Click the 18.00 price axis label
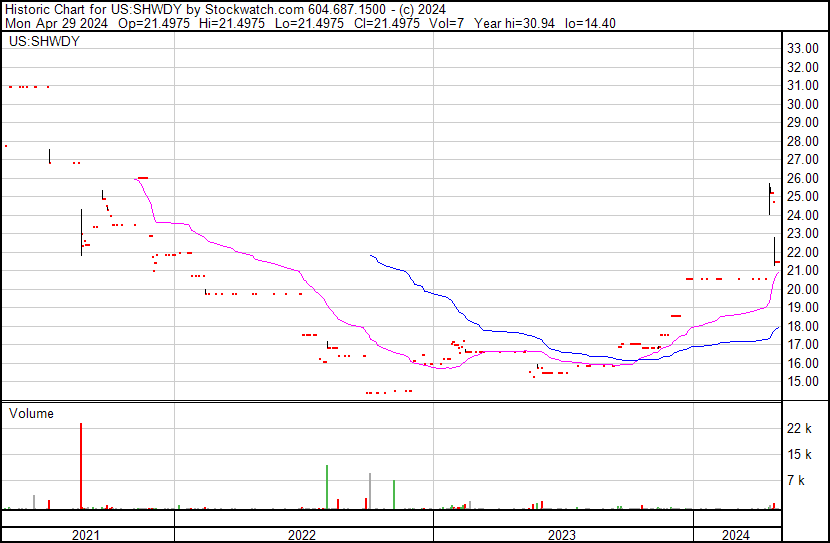Screen dimensions: 830x543 [x=803, y=327]
